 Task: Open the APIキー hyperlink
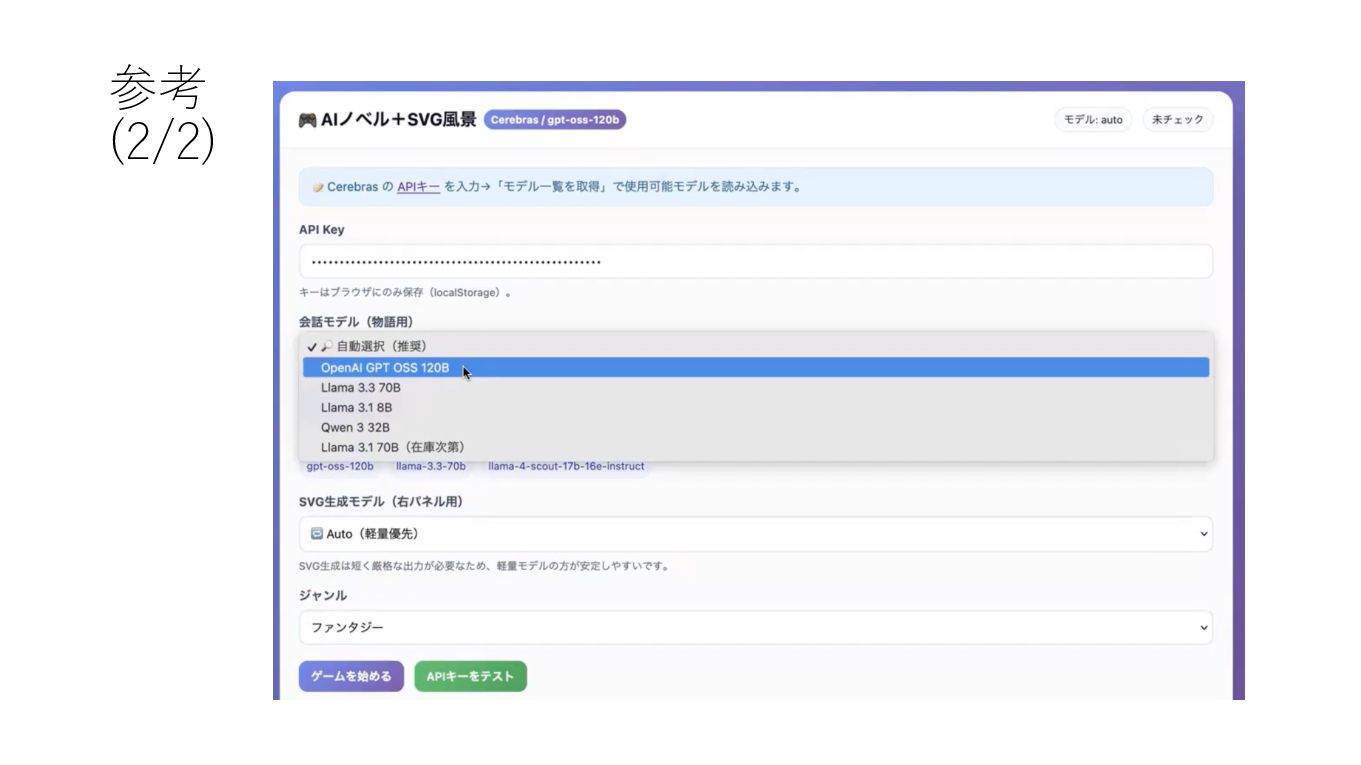coord(418,187)
